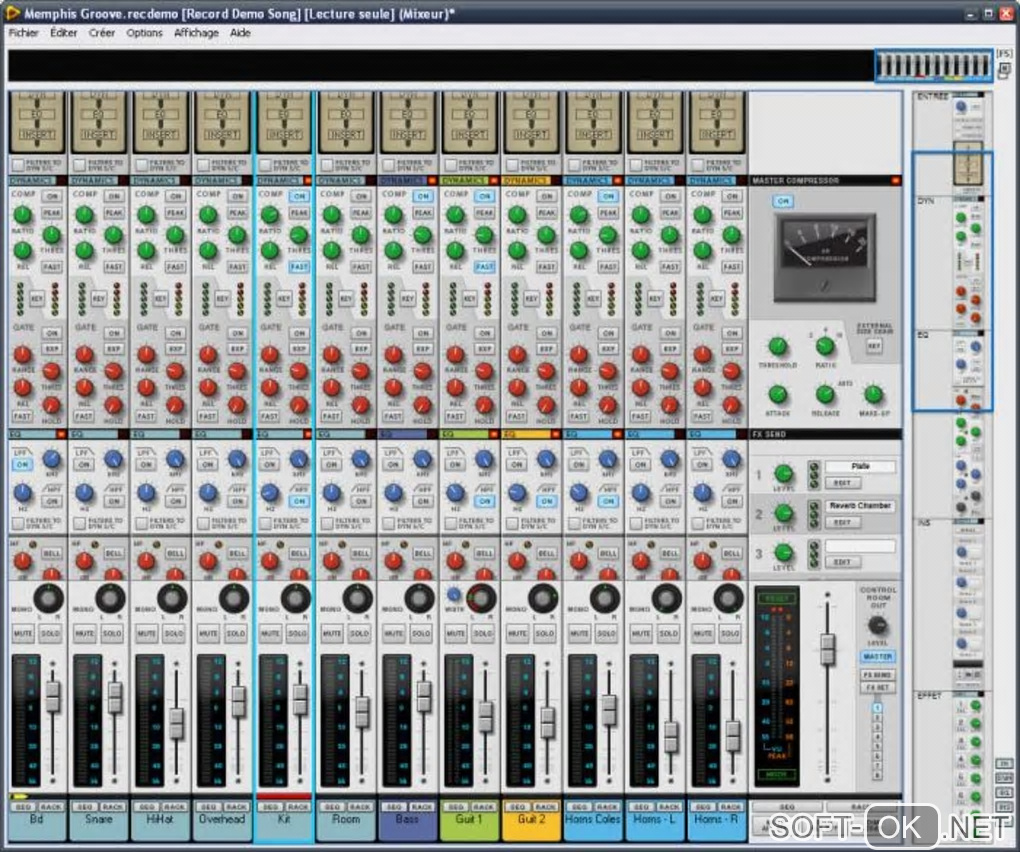Mute the Bd channel
Image resolution: width=1020 pixels, height=852 pixels.
pos(22,634)
